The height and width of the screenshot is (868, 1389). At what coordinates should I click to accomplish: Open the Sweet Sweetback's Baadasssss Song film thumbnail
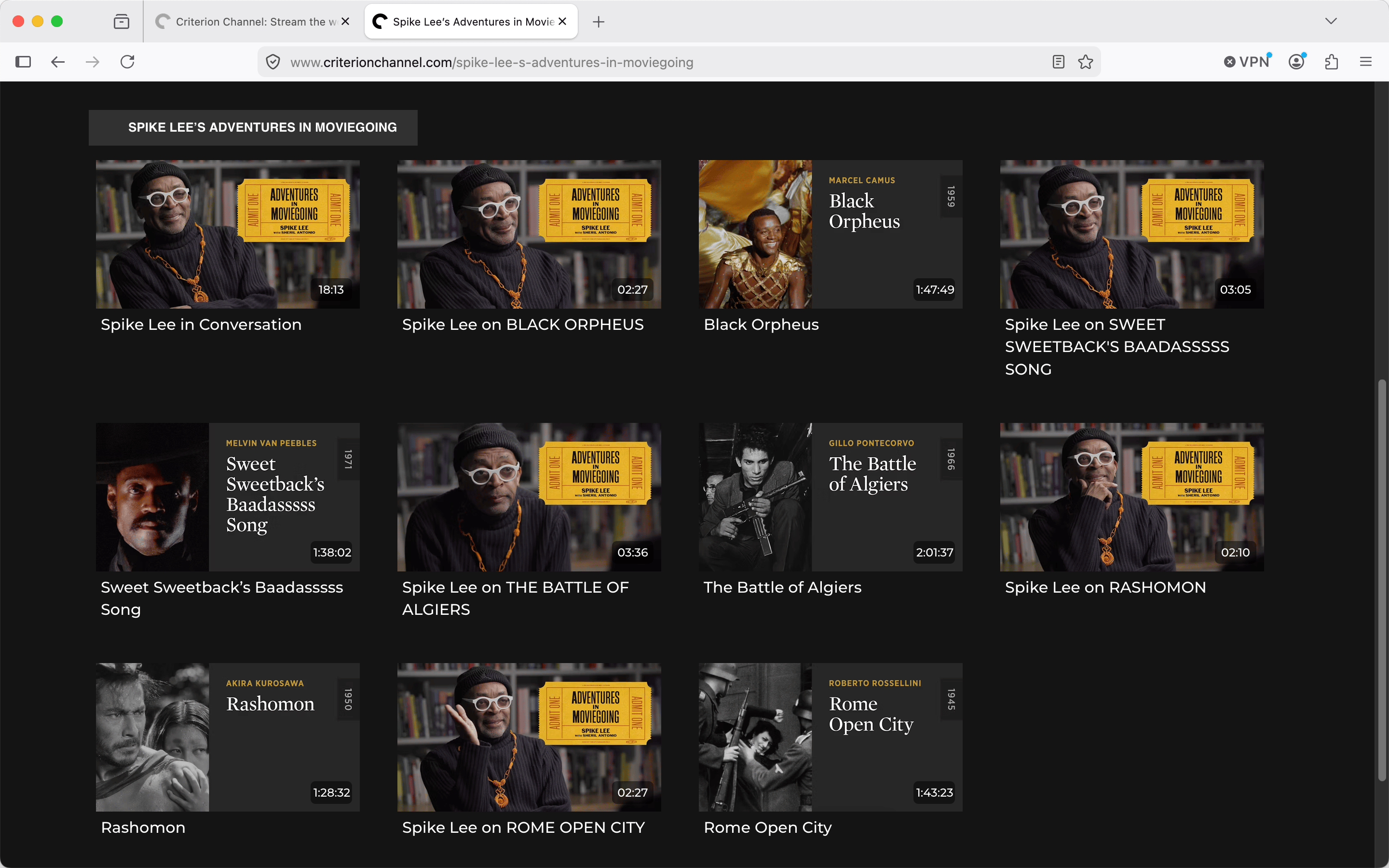[x=228, y=497]
